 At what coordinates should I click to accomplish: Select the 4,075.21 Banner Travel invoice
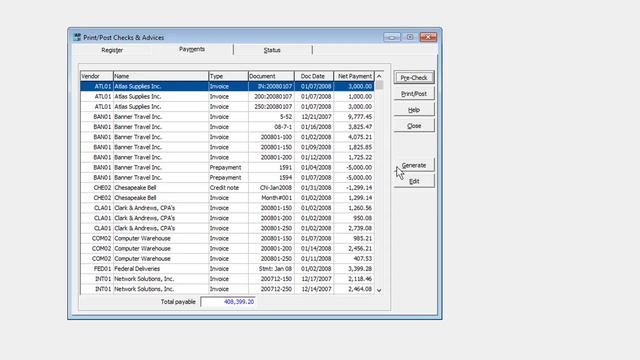227,137
